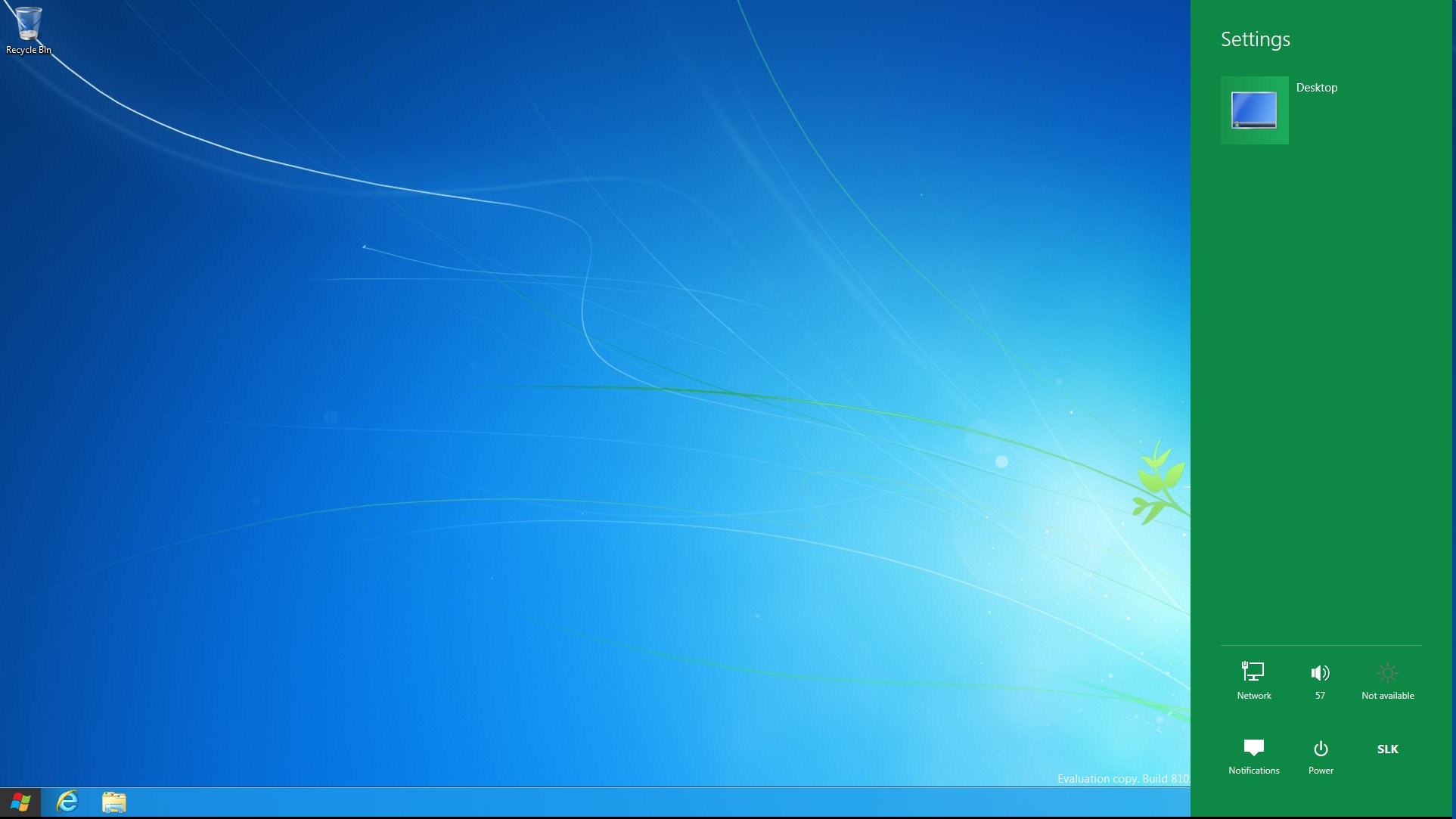Expand Notifications settings options
Image resolution: width=1456 pixels, height=819 pixels.
1253,753
